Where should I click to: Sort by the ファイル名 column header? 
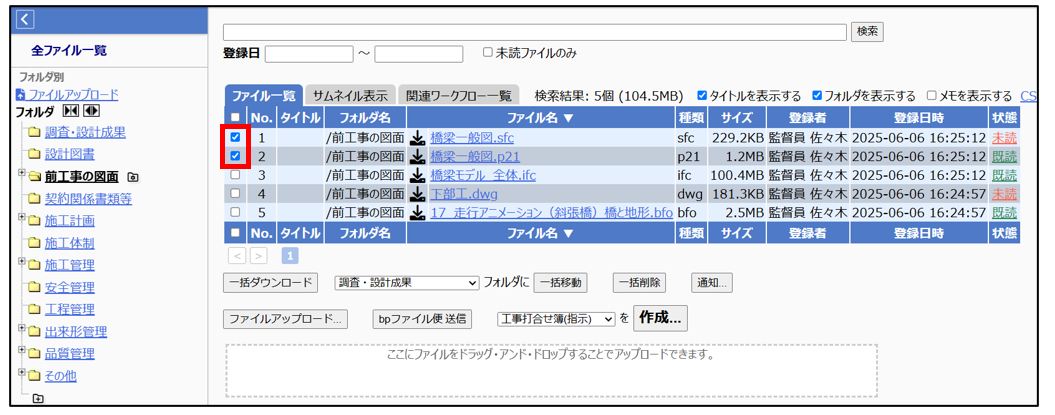(x=540, y=118)
